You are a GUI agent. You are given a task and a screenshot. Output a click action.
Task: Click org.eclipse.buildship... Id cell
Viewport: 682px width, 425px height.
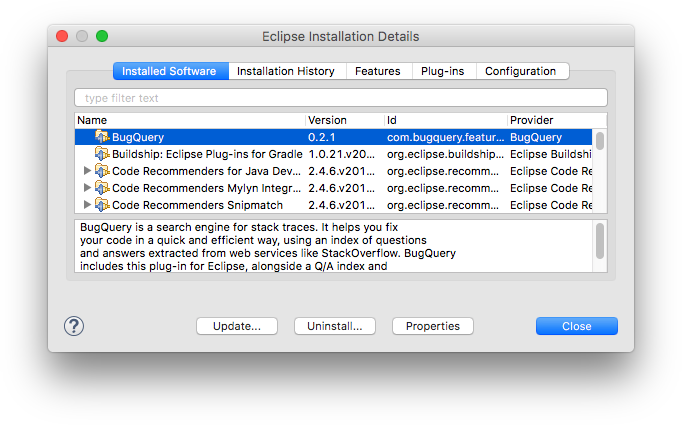(445, 154)
